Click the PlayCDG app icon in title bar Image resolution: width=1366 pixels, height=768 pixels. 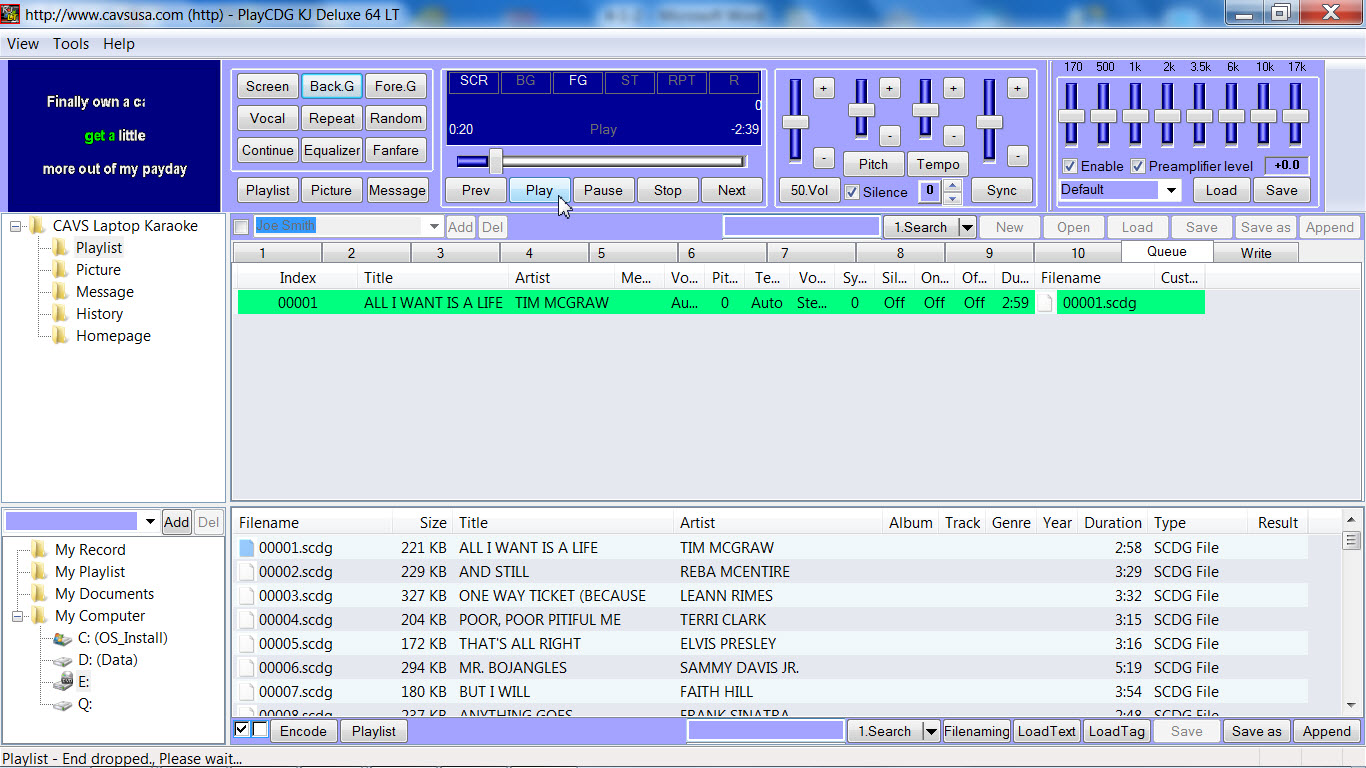pyautogui.click(x=11, y=14)
